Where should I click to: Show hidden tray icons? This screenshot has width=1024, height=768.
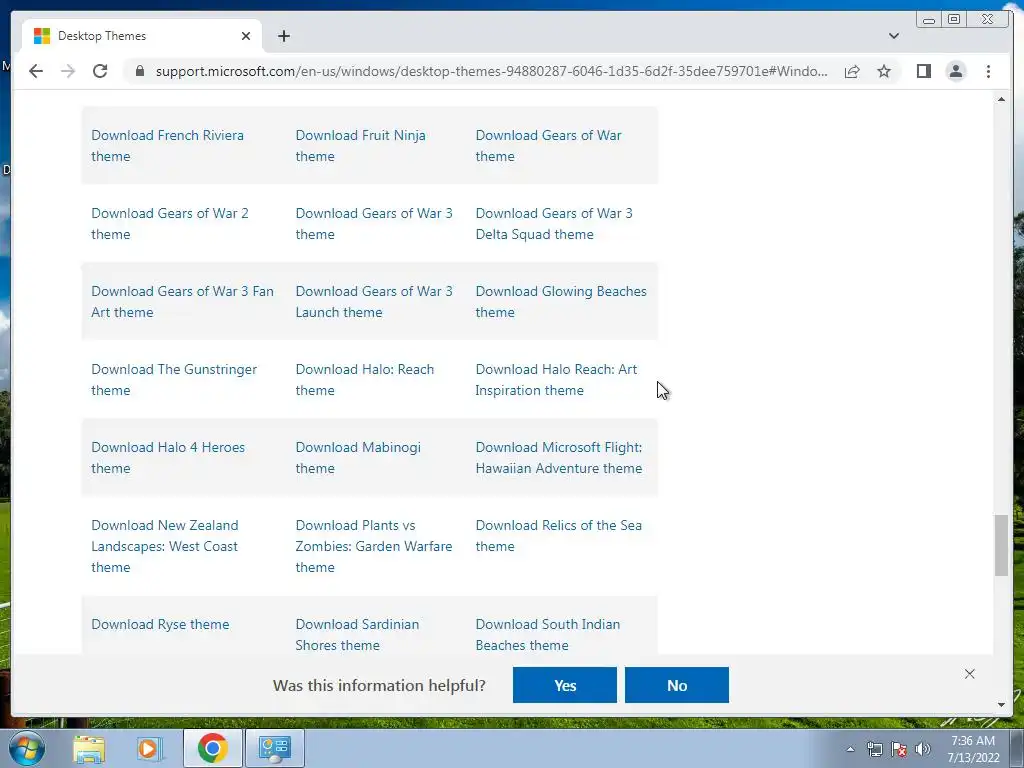coord(850,749)
